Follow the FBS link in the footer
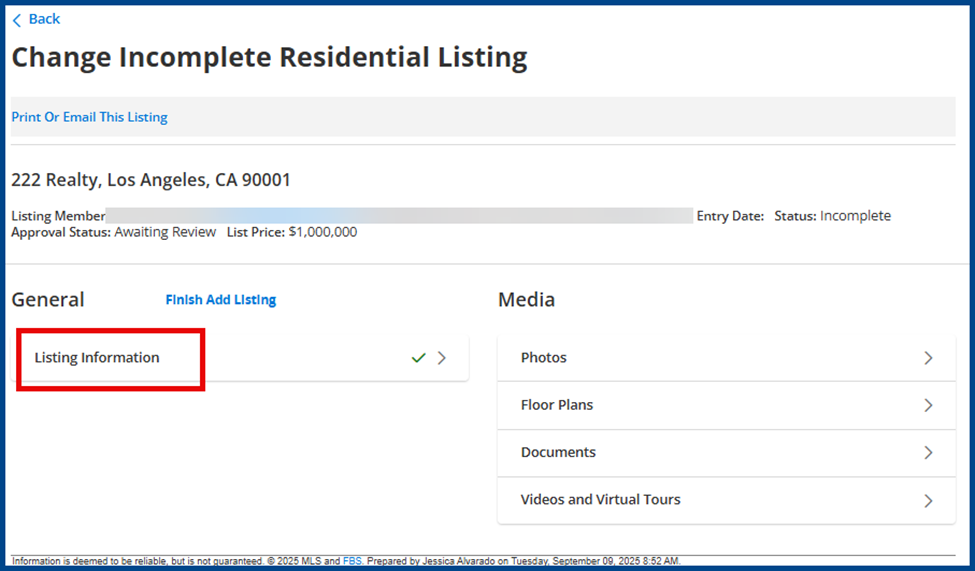This screenshot has height=571, width=975. click(352, 562)
